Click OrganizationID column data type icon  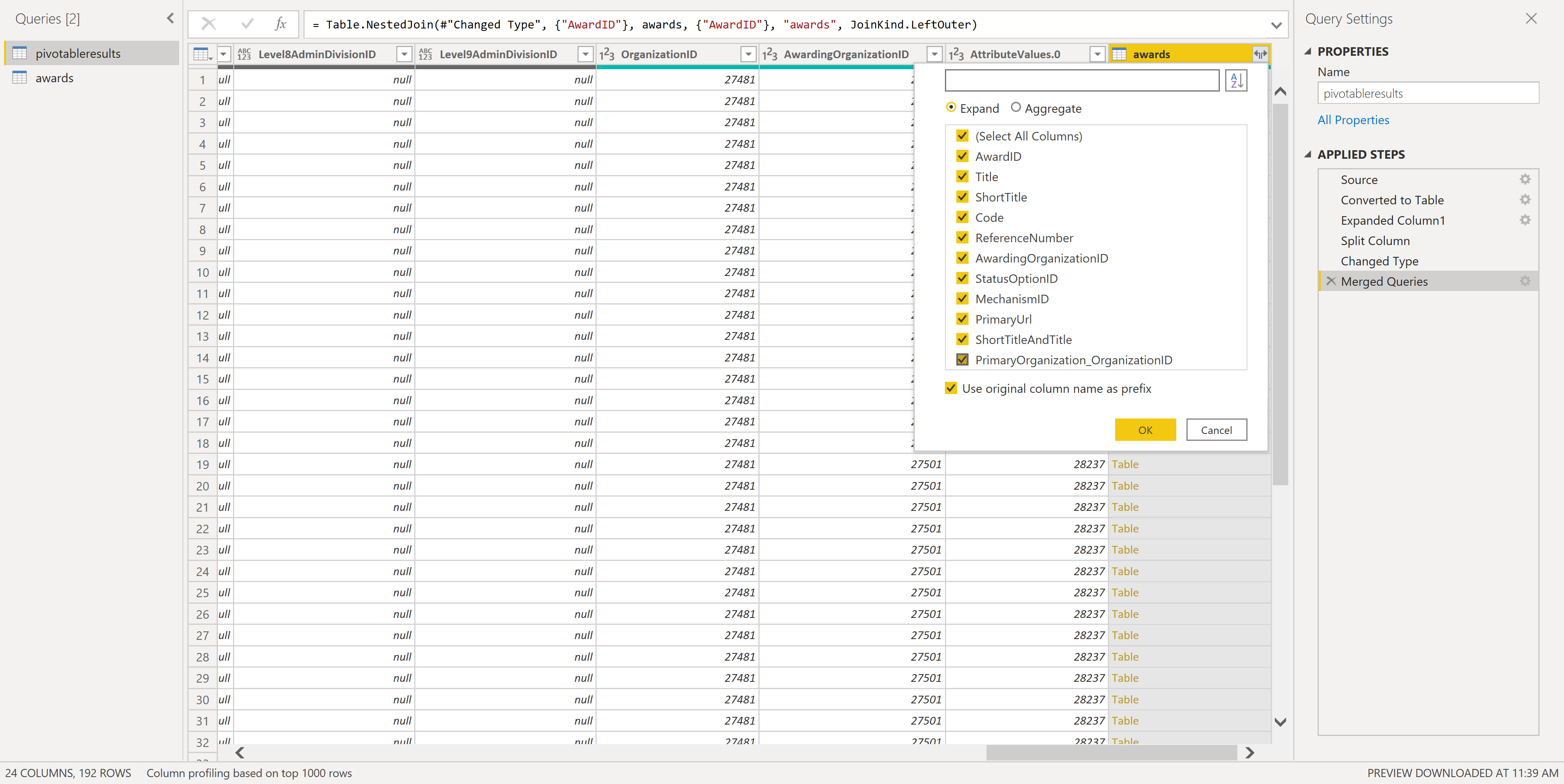tap(607, 54)
